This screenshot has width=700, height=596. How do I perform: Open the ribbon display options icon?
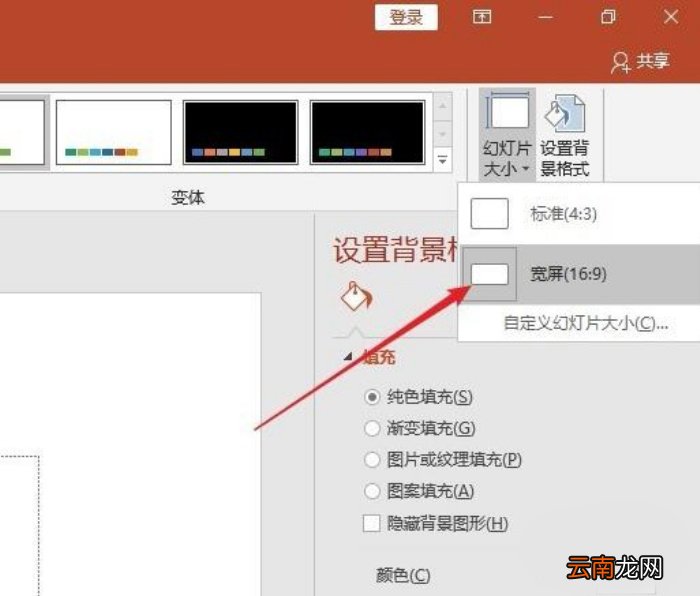click(x=482, y=17)
